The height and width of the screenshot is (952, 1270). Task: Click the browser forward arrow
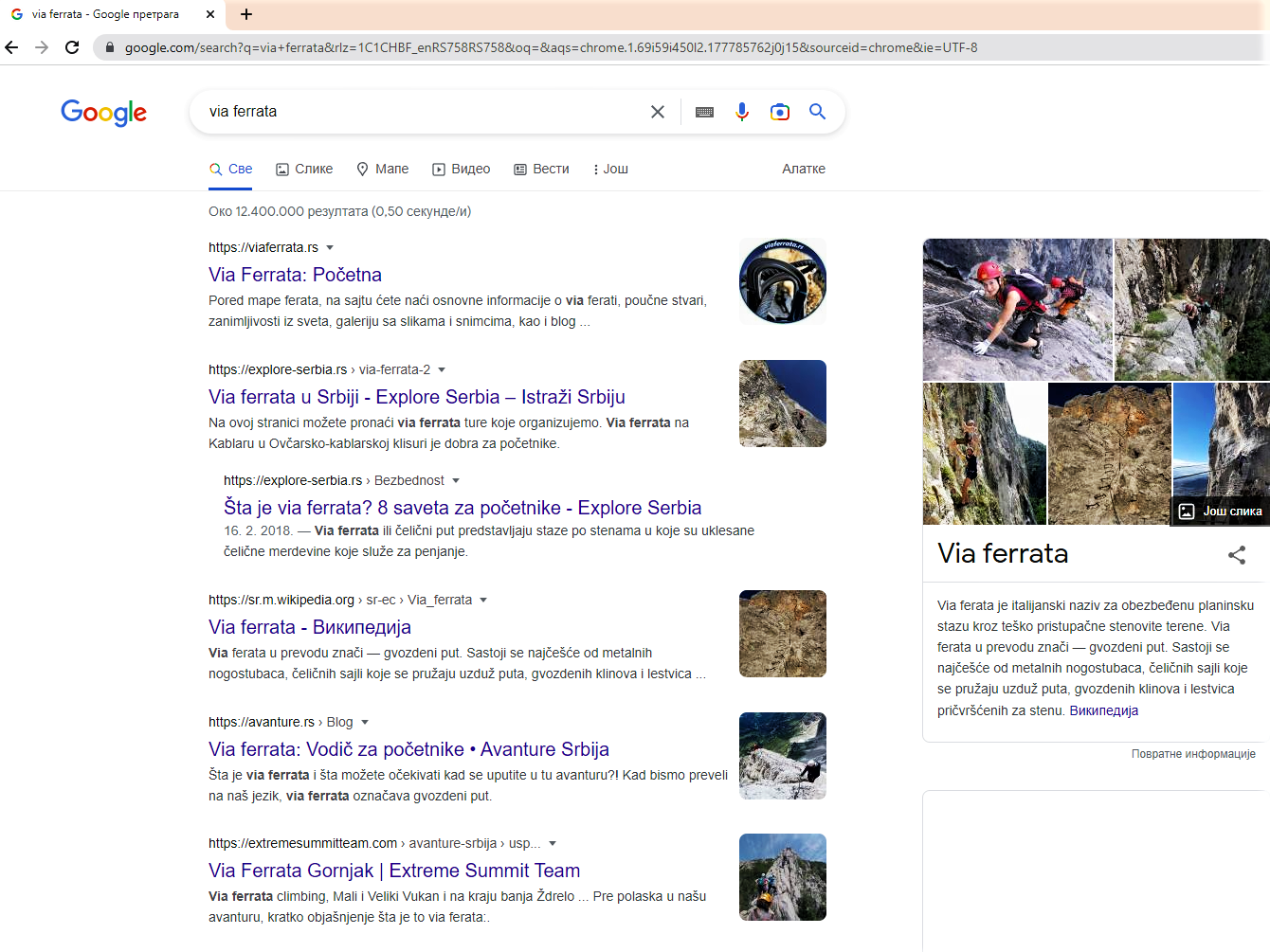[x=42, y=47]
